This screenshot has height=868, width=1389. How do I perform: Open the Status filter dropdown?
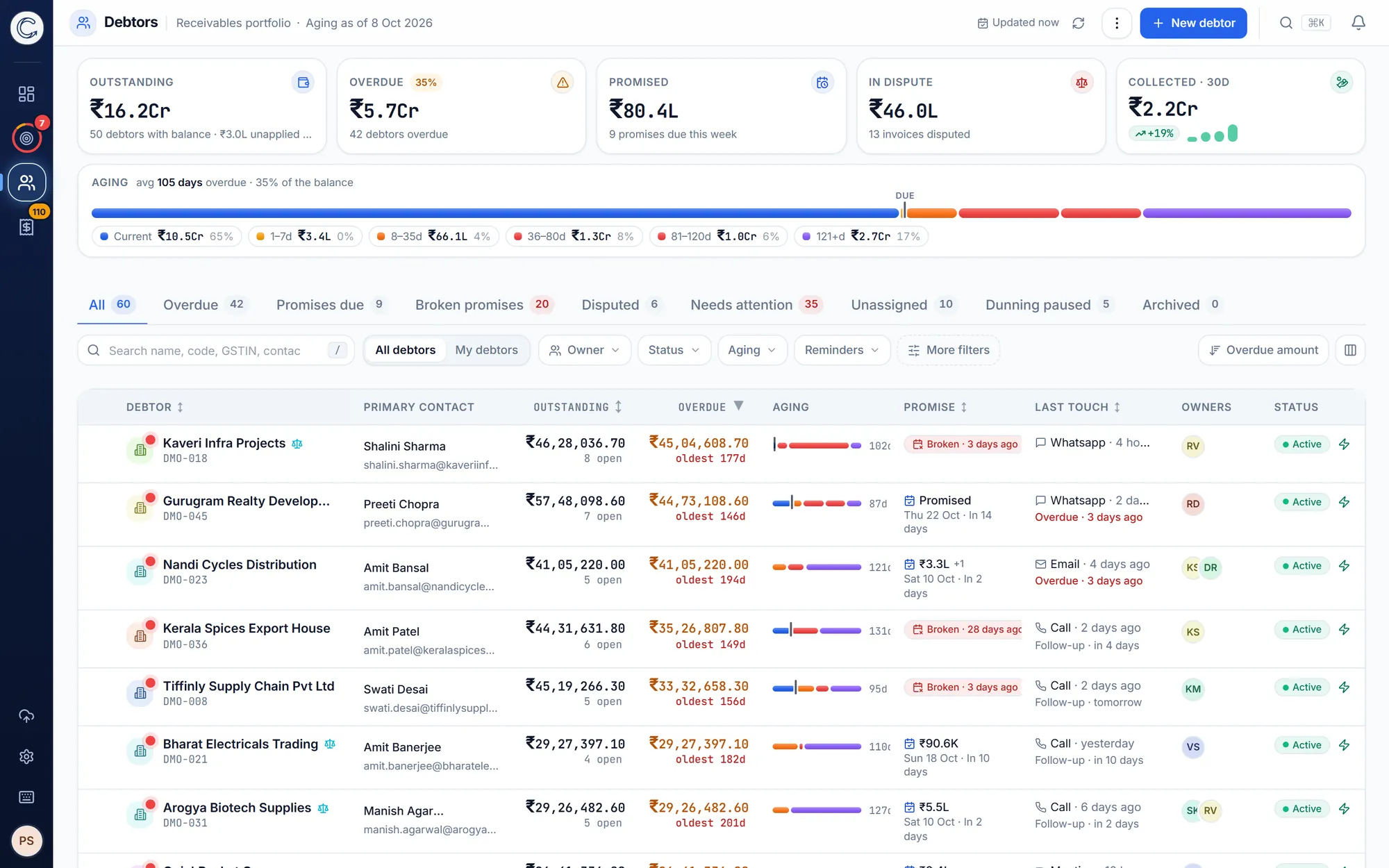point(674,350)
